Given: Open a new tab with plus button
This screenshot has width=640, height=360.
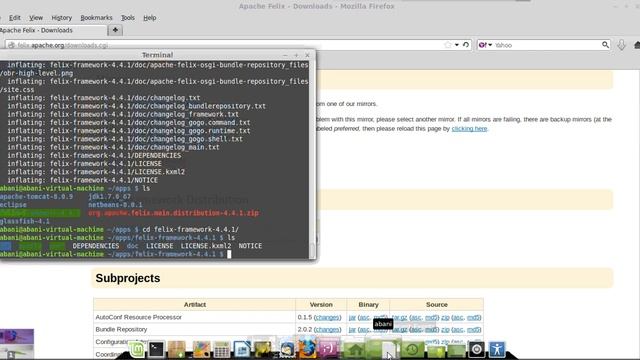Looking at the screenshot, I should [115, 30].
